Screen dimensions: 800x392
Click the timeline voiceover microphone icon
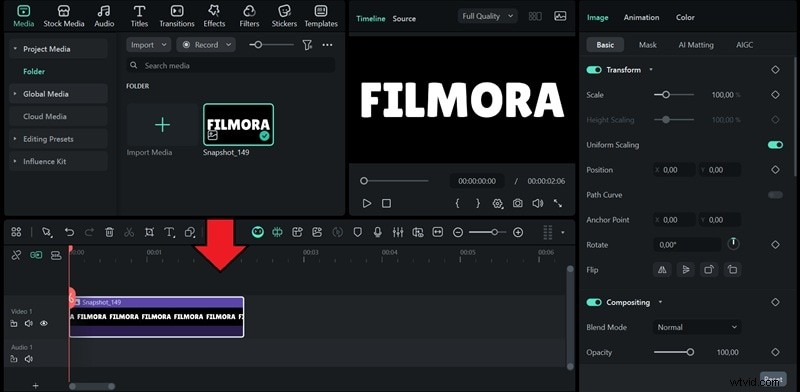378,233
